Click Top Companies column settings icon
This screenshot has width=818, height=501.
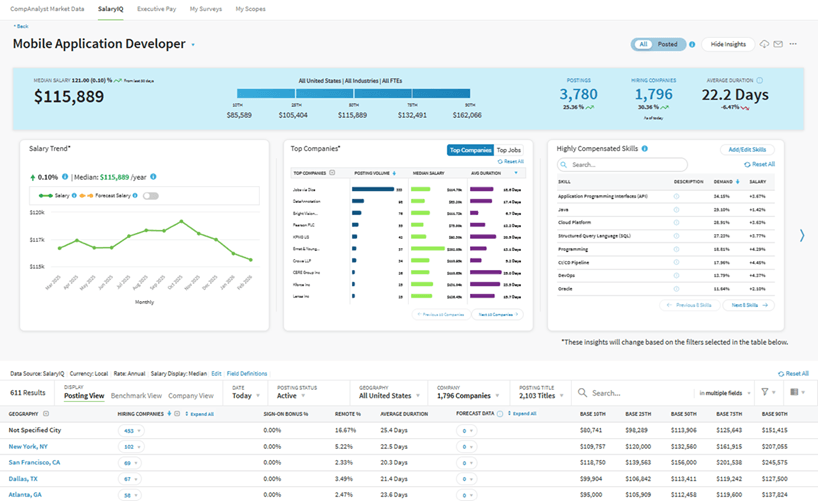point(332,173)
